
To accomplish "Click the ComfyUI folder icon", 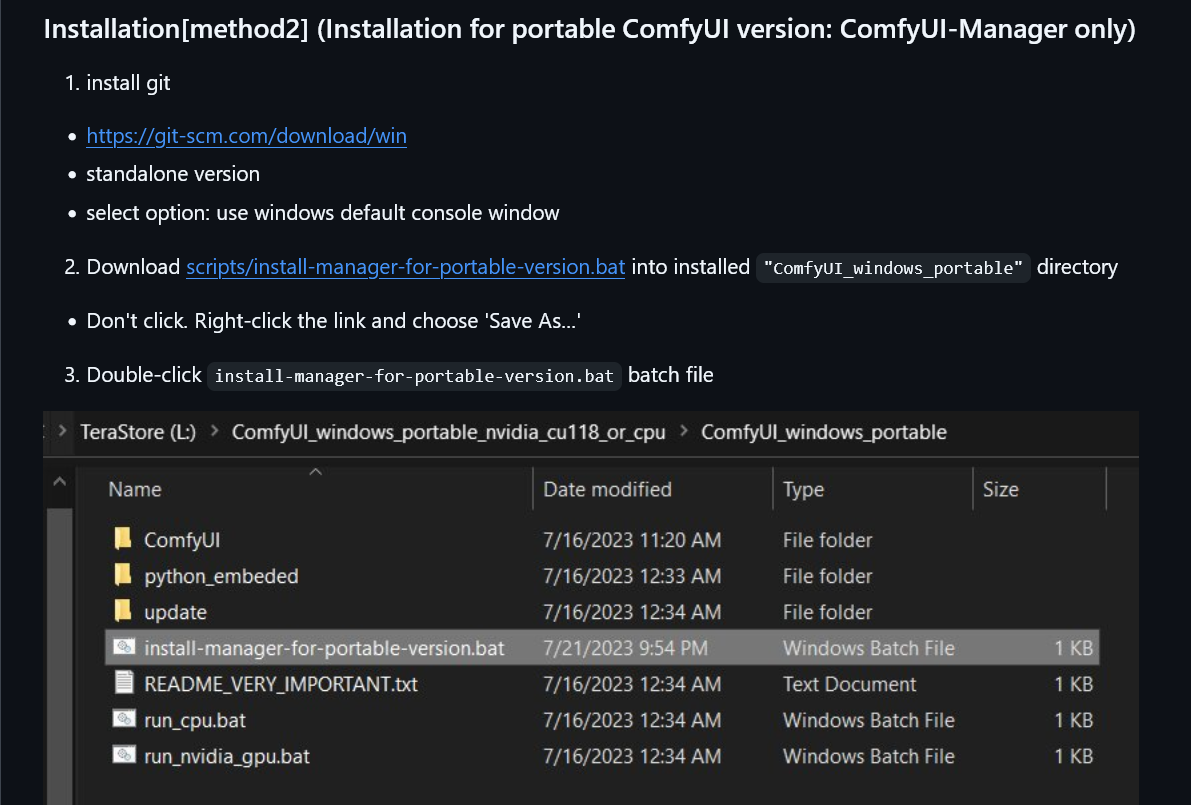I will [x=123, y=540].
